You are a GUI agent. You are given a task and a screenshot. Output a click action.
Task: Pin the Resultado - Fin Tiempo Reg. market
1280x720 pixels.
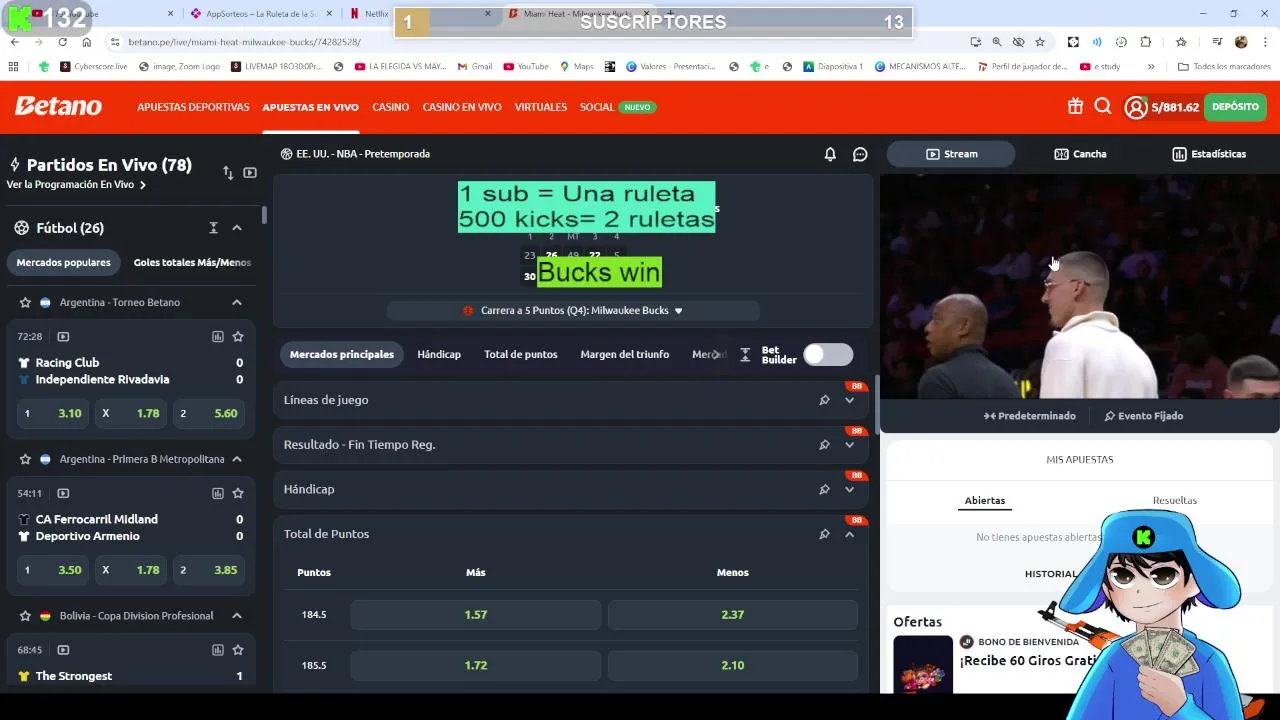point(824,445)
